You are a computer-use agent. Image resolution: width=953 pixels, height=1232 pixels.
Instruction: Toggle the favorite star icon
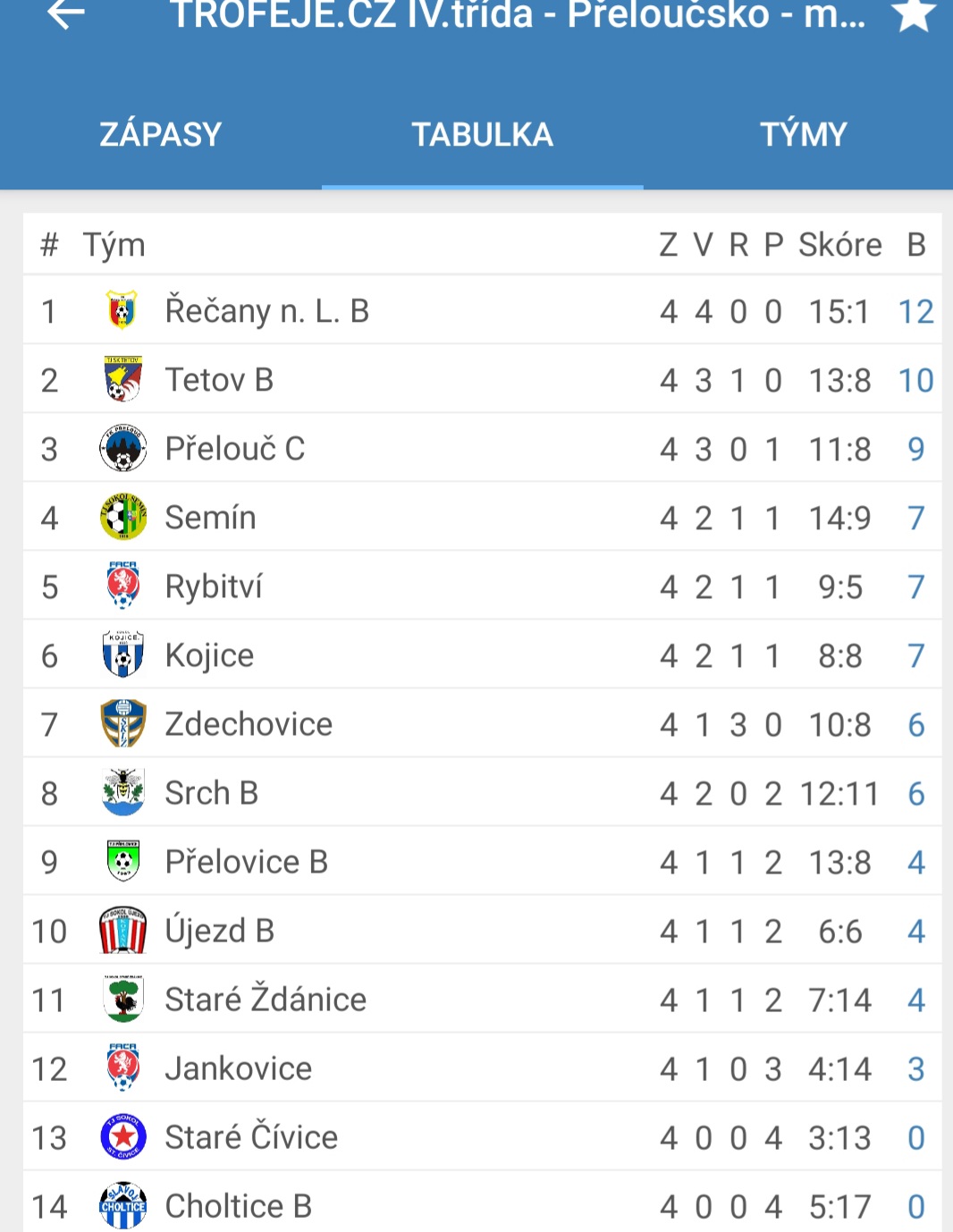pos(914,13)
